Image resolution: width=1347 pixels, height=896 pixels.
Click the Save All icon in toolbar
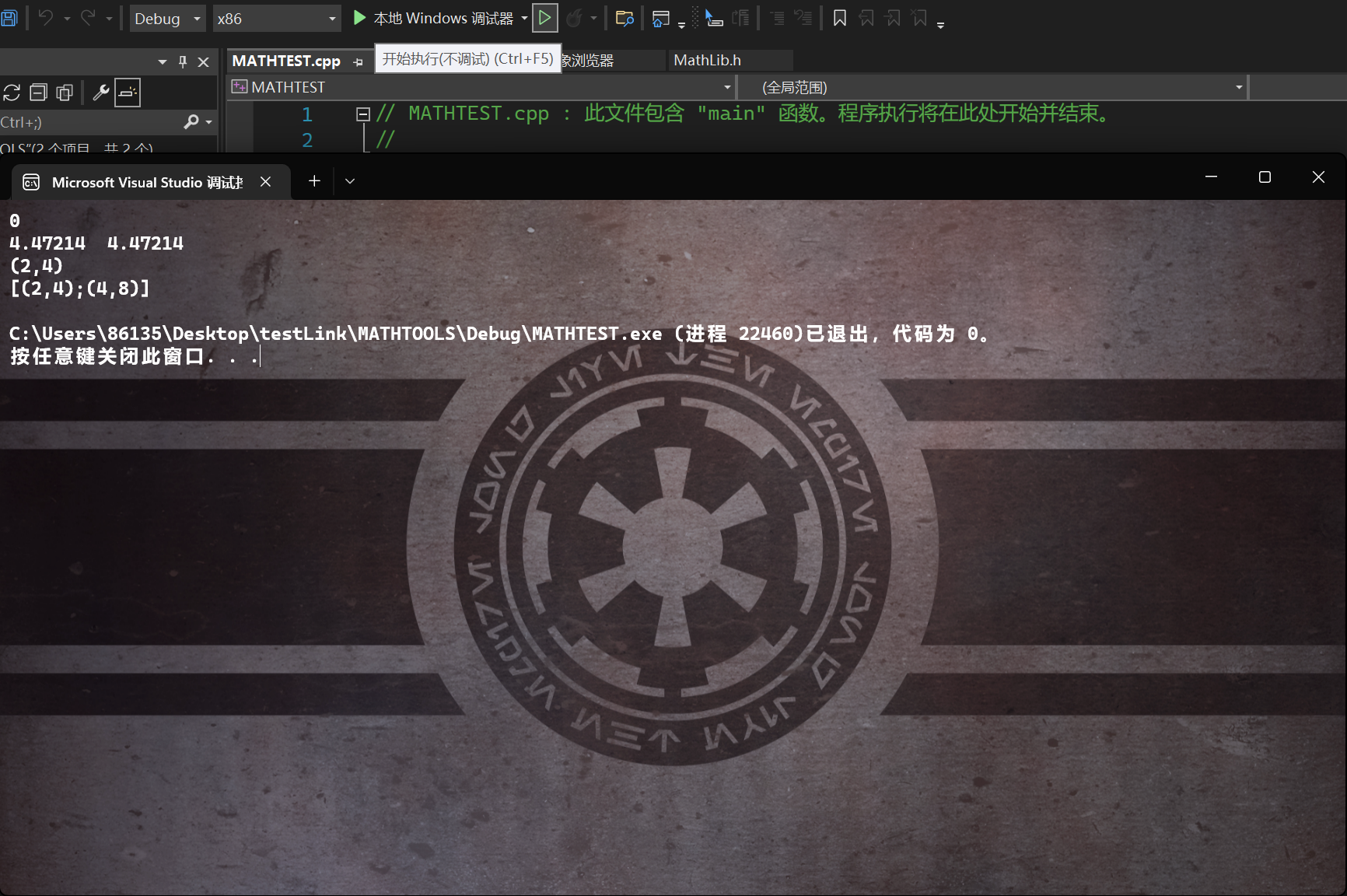tap(9, 18)
